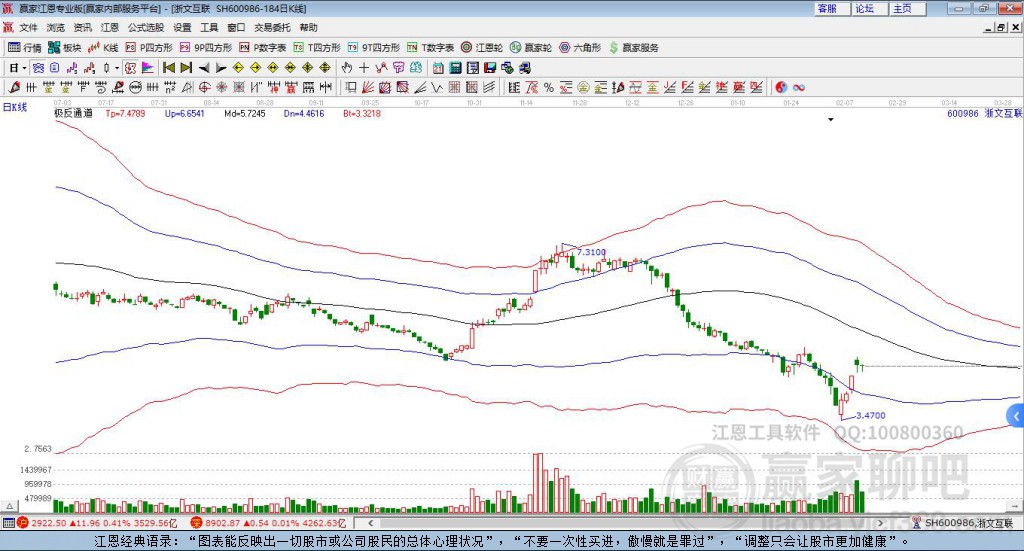Open the 公式选股 menu
Image resolution: width=1024 pixels, height=551 pixels.
pyautogui.click(x=146, y=27)
